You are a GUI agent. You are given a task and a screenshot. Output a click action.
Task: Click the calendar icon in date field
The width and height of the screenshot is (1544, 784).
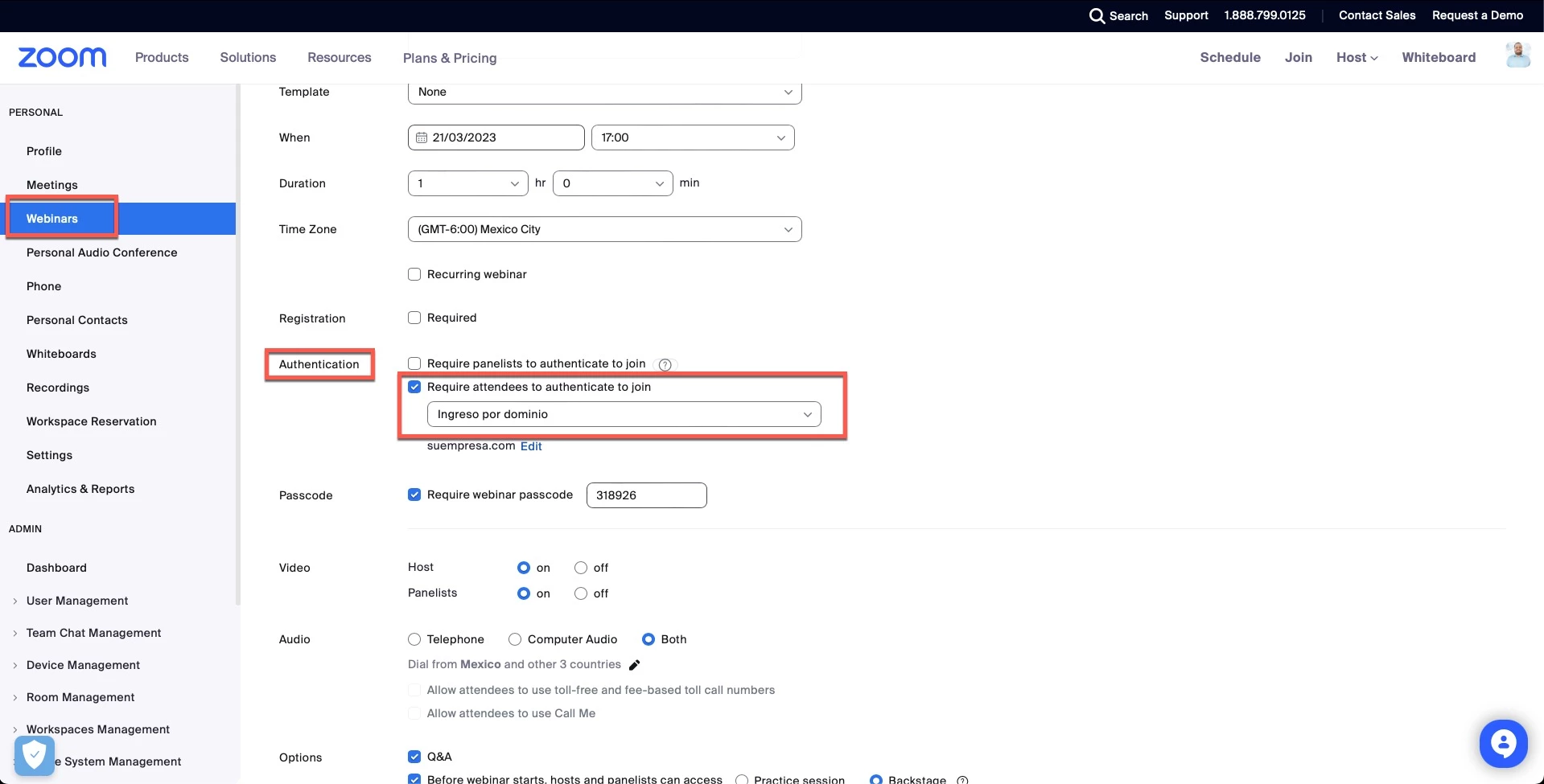[x=421, y=138]
